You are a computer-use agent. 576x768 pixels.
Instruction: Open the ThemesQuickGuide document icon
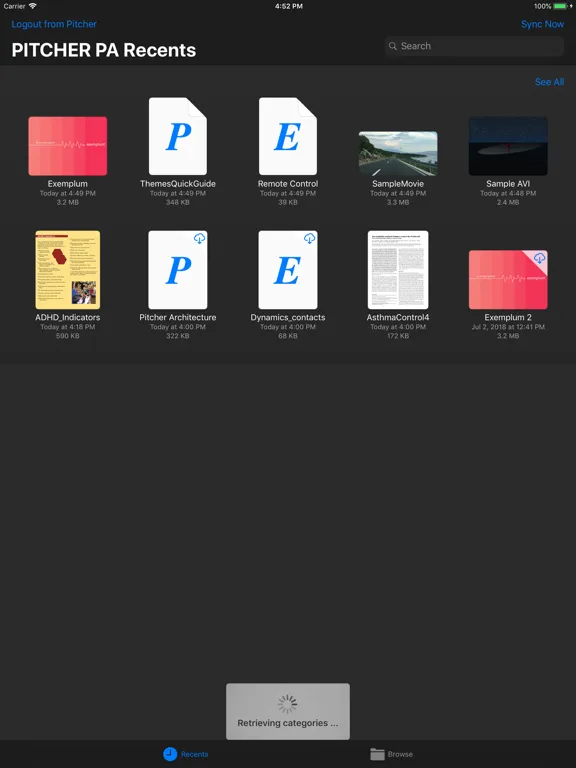(178, 136)
